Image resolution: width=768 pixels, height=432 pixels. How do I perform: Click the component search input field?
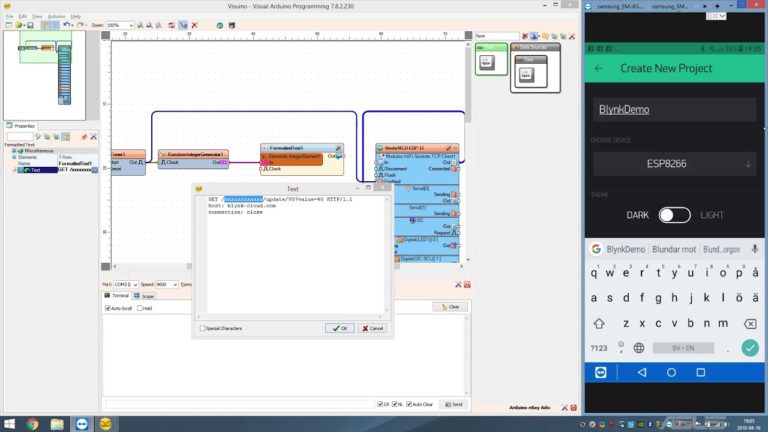[x=497, y=36]
